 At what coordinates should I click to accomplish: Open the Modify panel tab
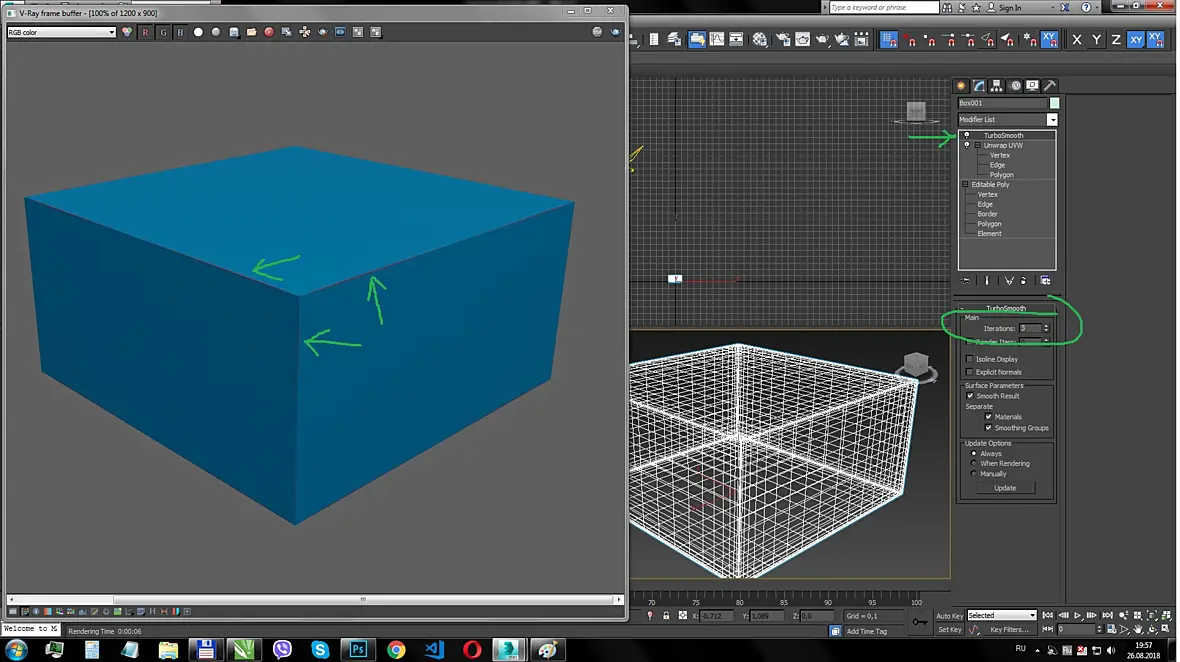pos(978,86)
